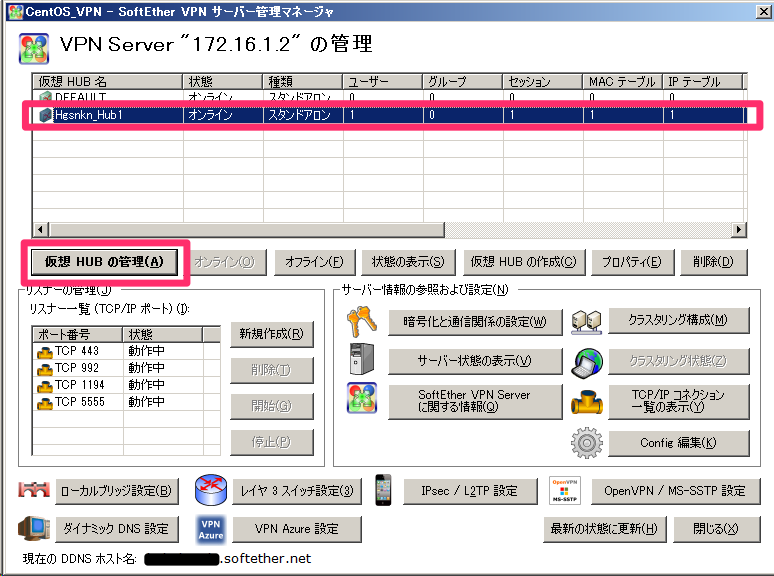Click the DEFAULT hub icon
The image size is (774, 576).
point(45,96)
